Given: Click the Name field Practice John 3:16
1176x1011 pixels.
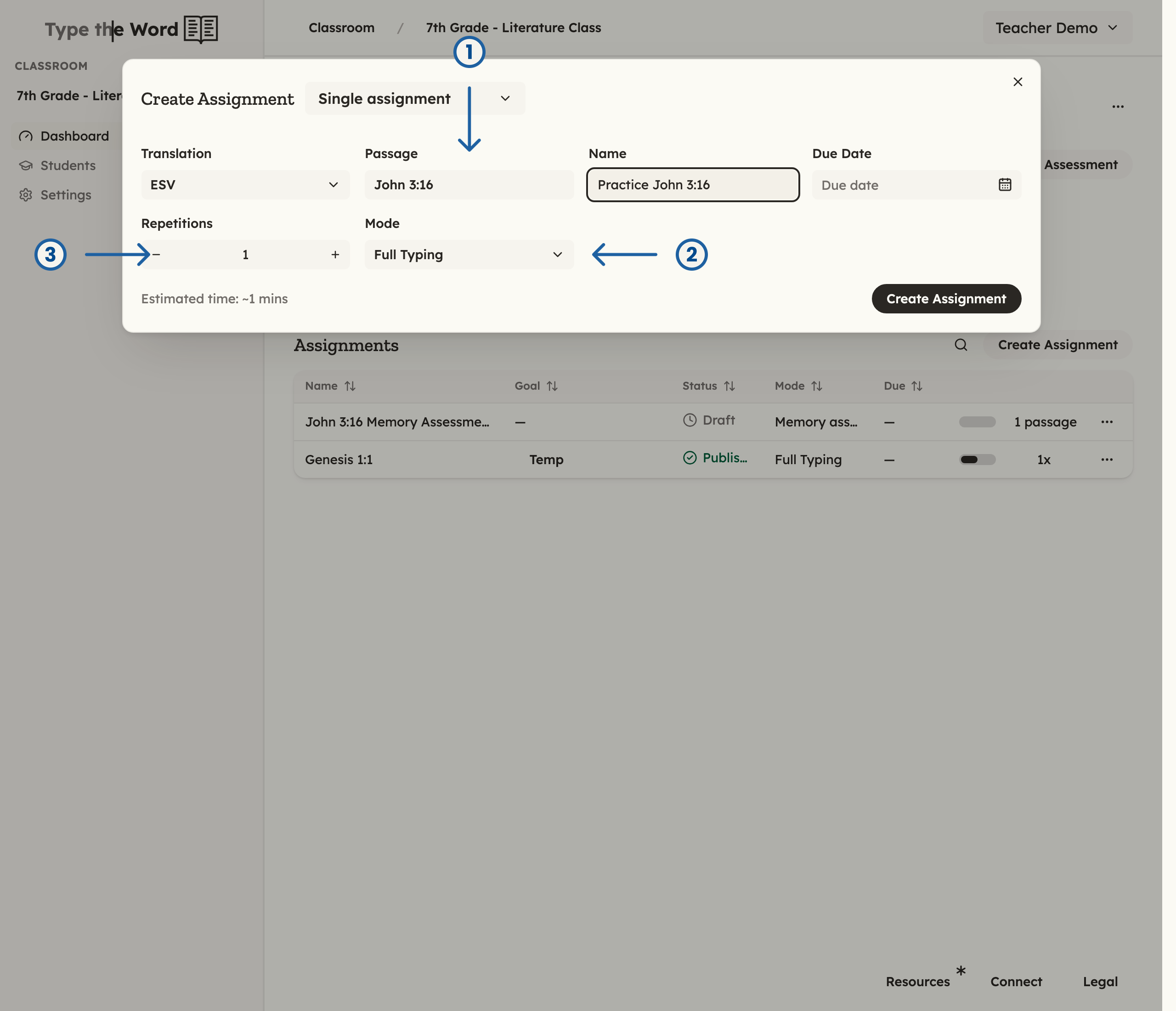Looking at the screenshot, I should click(692, 184).
